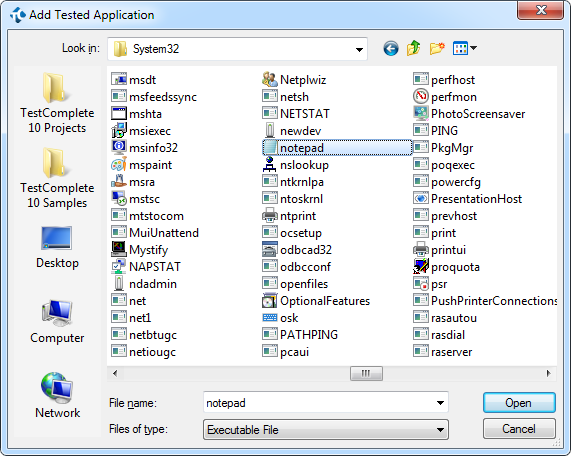Create a new folder

(x=437, y=48)
